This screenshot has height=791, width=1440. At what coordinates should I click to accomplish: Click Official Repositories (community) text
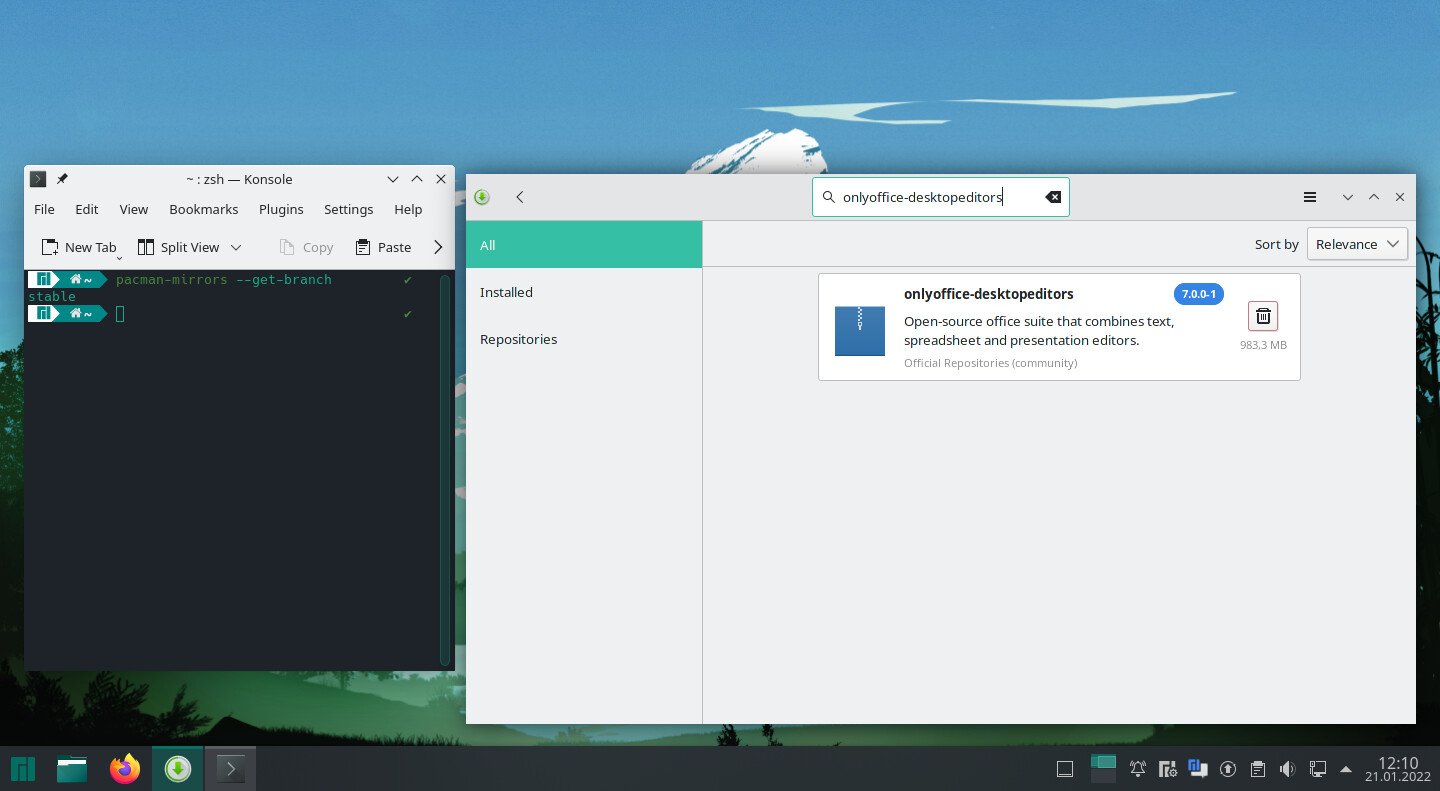(990, 363)
